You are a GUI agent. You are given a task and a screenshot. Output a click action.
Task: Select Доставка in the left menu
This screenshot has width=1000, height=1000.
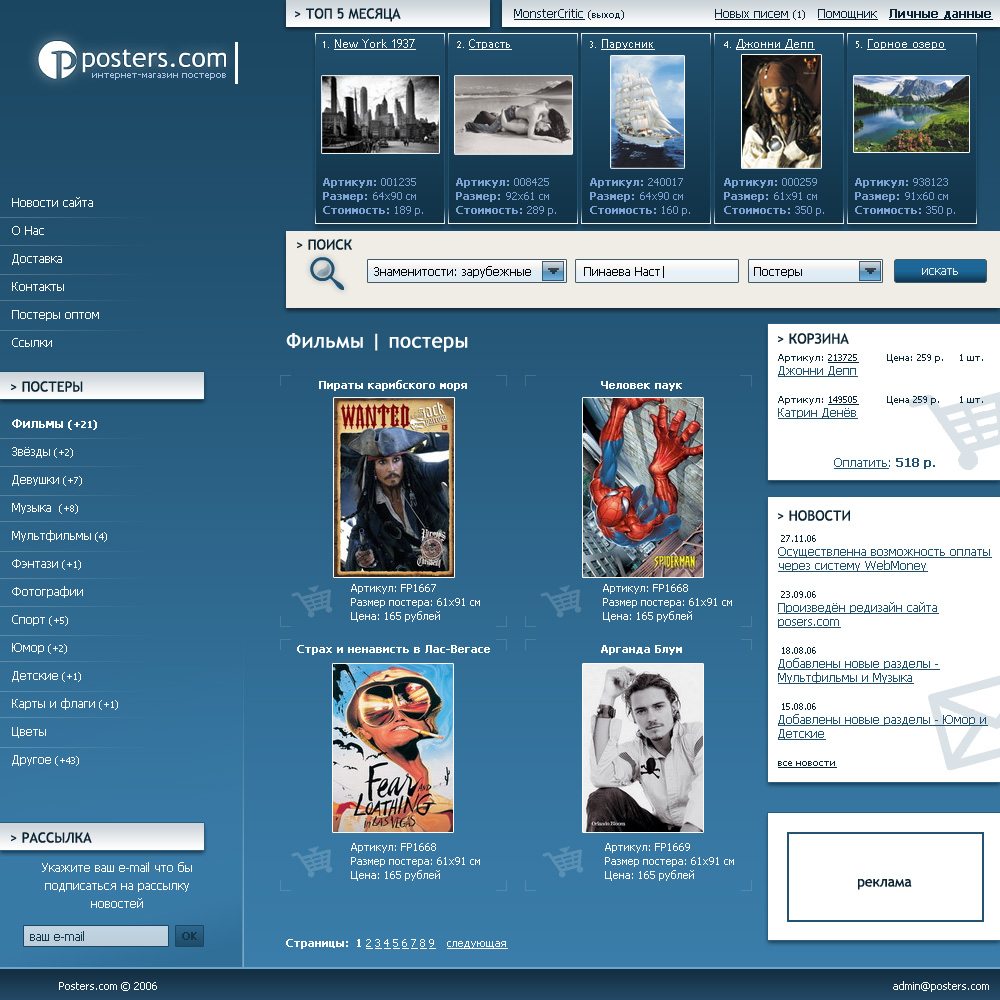coord(37,259)
